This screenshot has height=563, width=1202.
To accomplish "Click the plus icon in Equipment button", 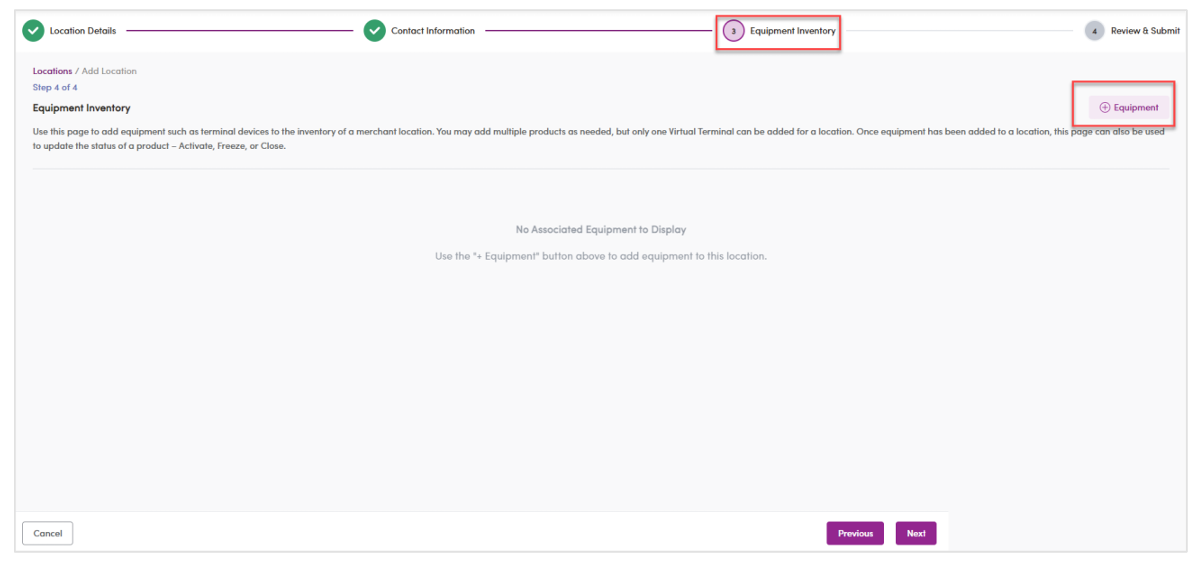I will click(x=1105, y=108).
